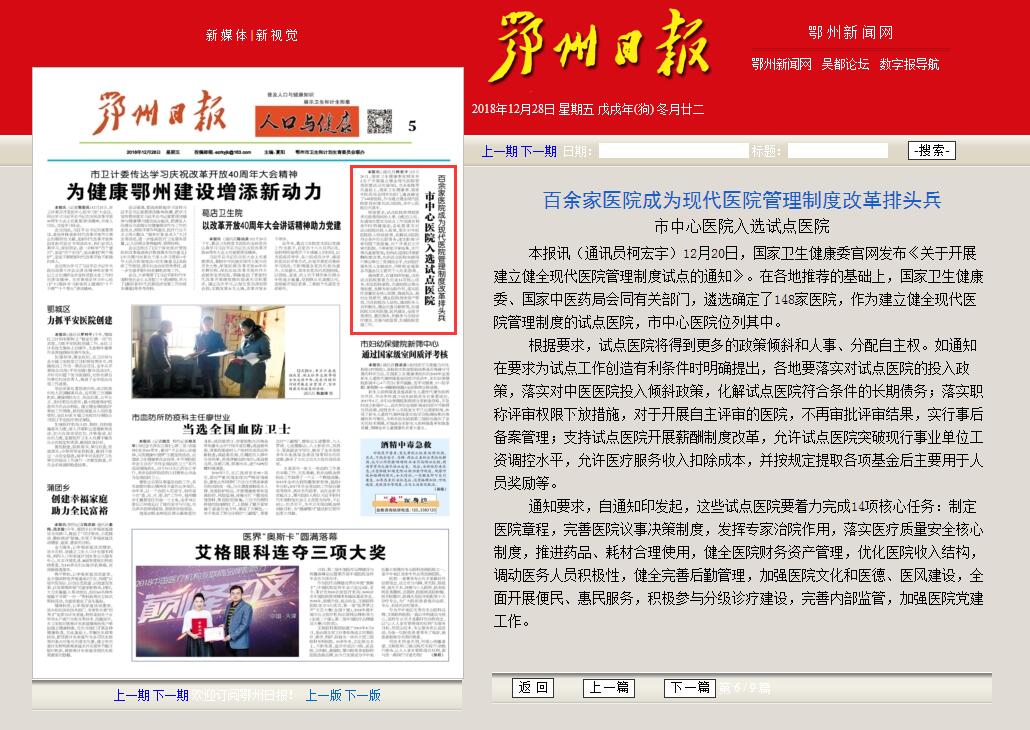Image resolution: width=1030 pixels, height=730 pixels.
Task: Click the 新媒体 text in the banner
Action: [x=226, y=35]
